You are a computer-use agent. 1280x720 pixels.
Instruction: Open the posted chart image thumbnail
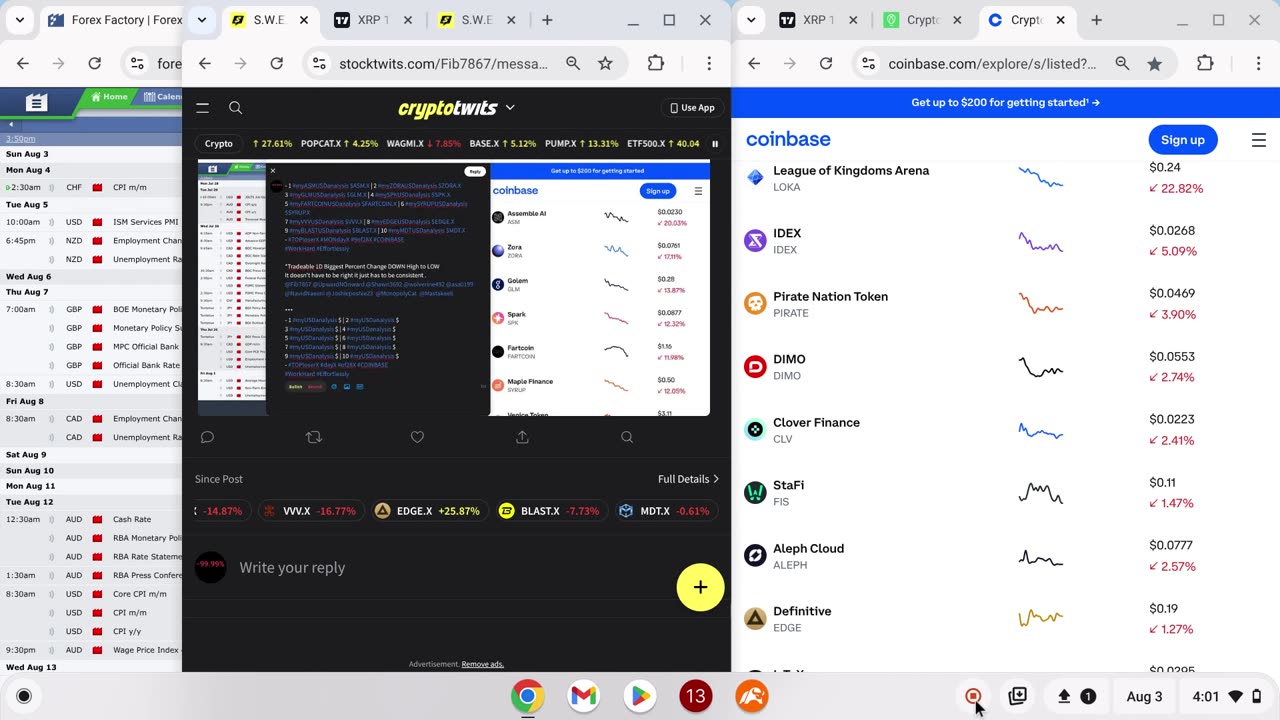pos(454,288)
